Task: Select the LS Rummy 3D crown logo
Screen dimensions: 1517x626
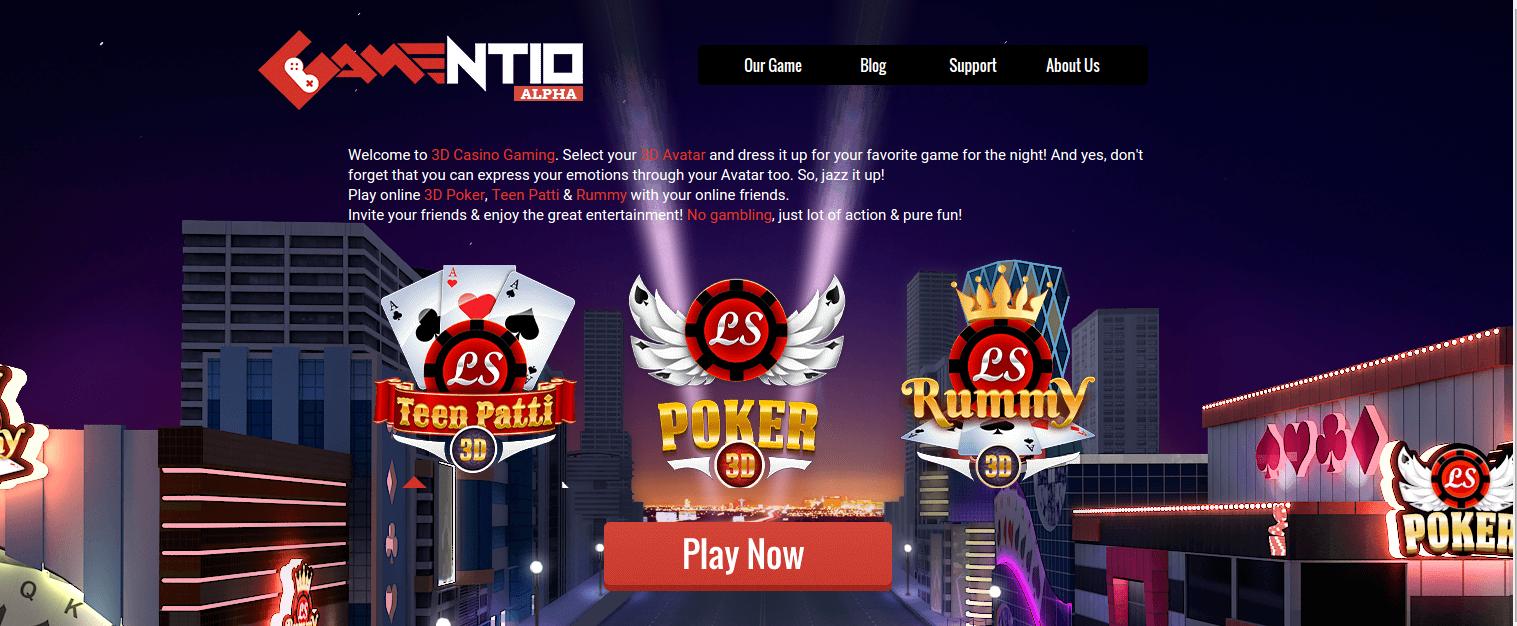Action: point(998,376)
